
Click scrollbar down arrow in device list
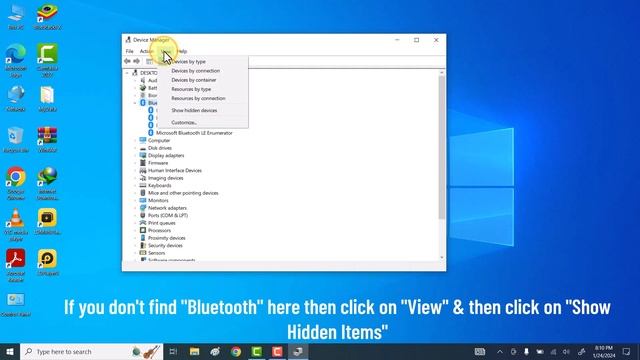point(442,257)
